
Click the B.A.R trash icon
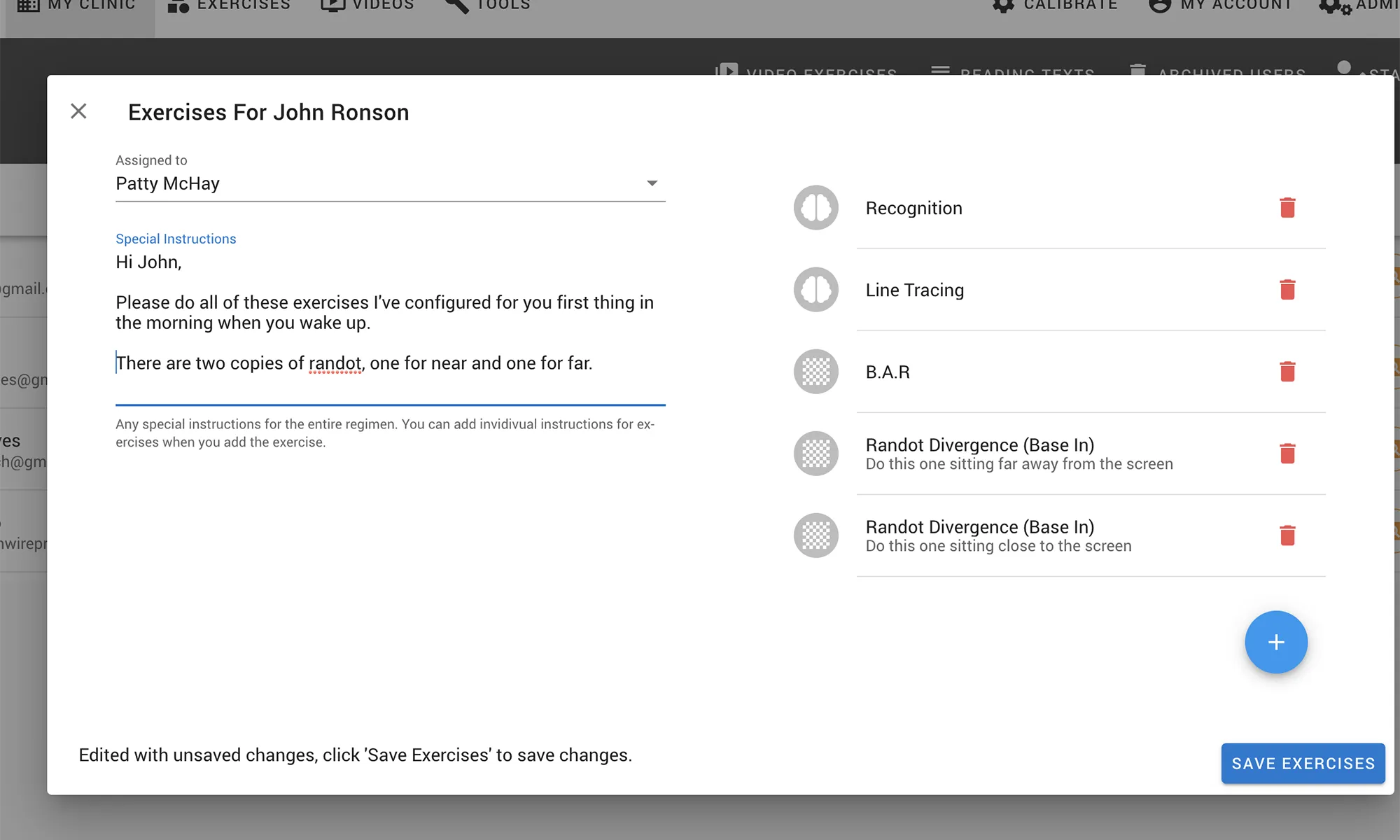[1287, 372]
